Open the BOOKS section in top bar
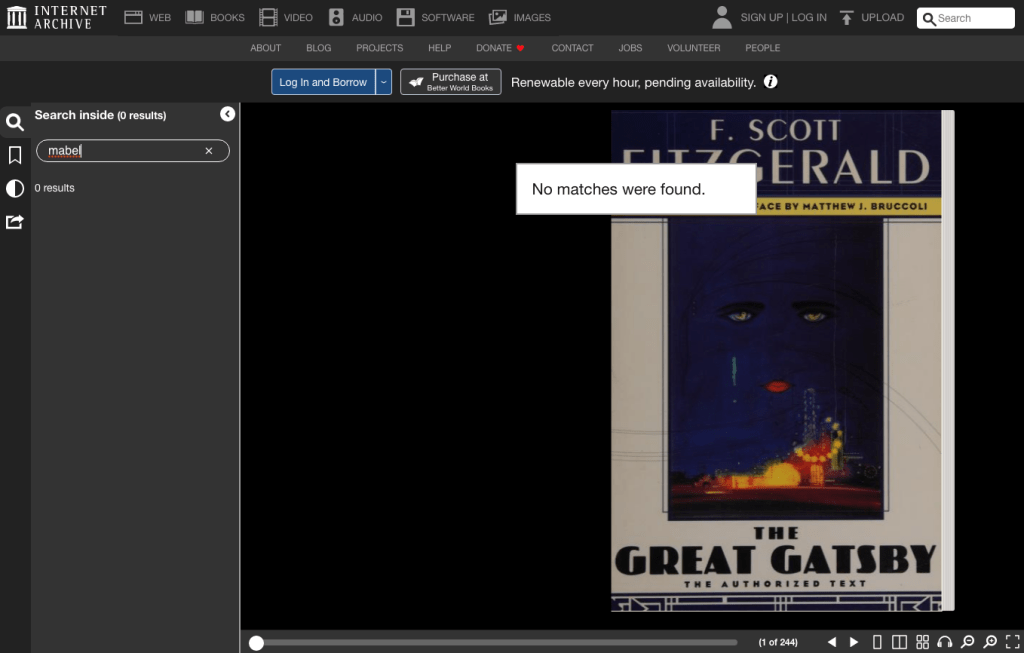This screenshot has width=1024, height=653. click(215, 17)
